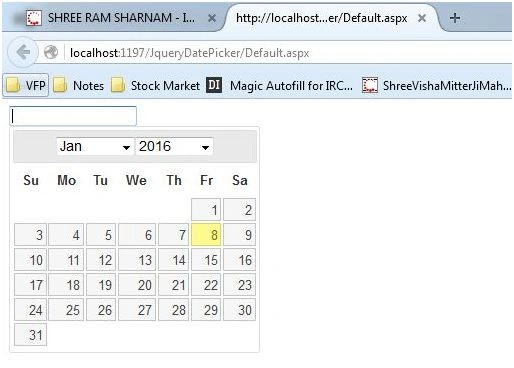Click January 24 date cell
514x368 pixels.
pyautogui.click(x=30, y=310)
